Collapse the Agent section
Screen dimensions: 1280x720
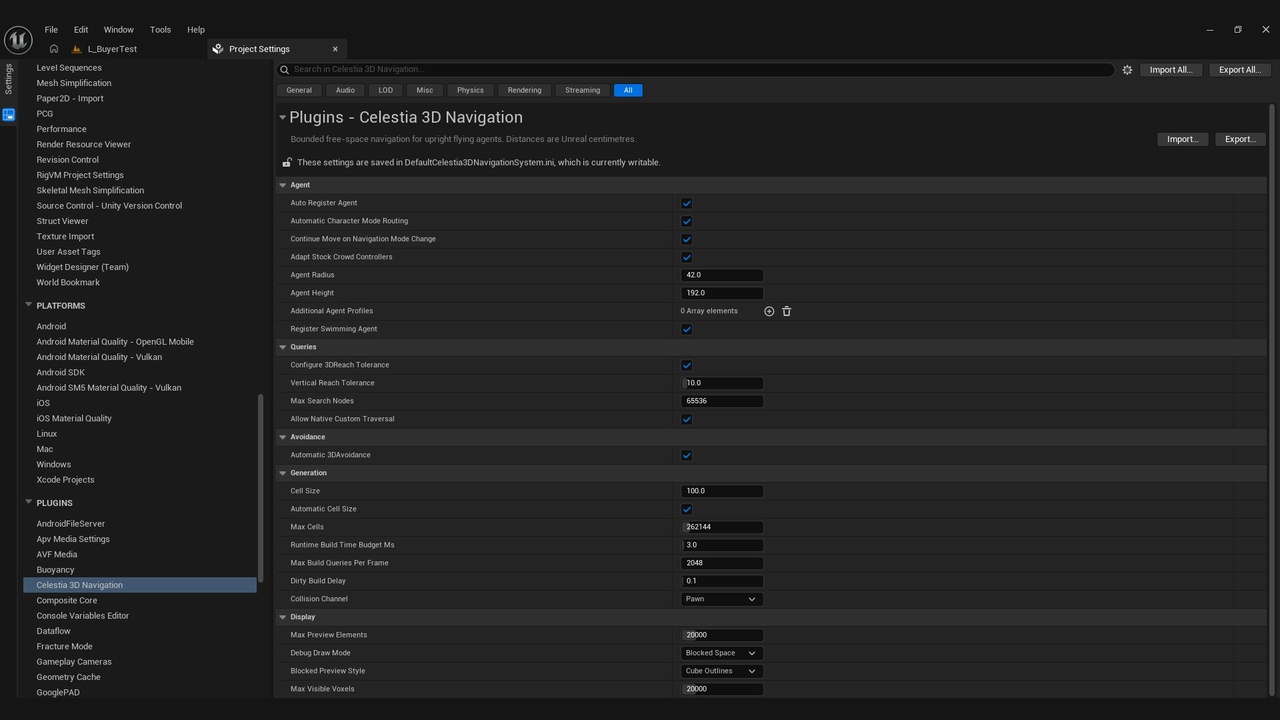pos(283,185)
